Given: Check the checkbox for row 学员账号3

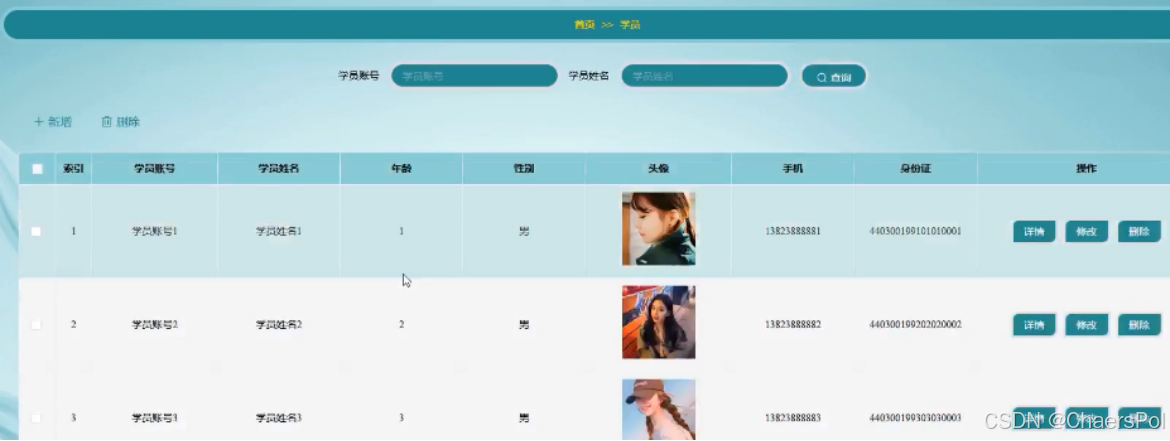Looking at the screenshot, I should pos(36,418).
